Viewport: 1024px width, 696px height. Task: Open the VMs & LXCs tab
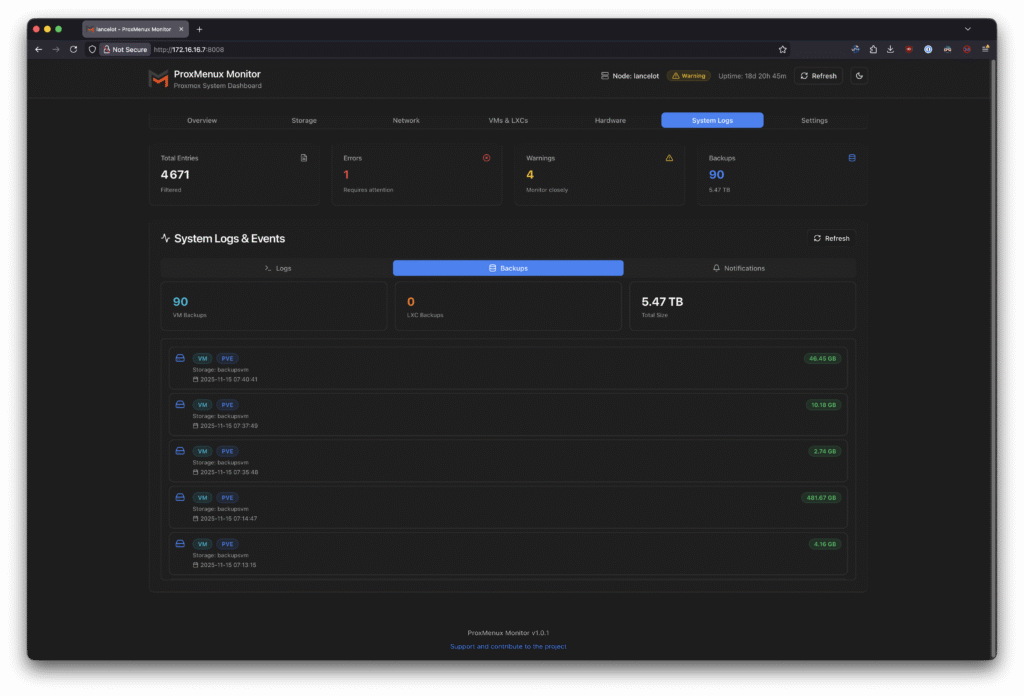(508, 120)
